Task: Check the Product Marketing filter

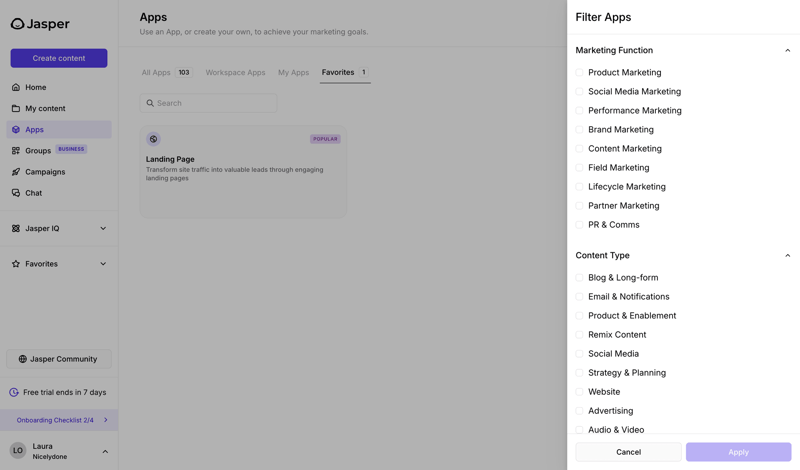Action: [579, 72]
